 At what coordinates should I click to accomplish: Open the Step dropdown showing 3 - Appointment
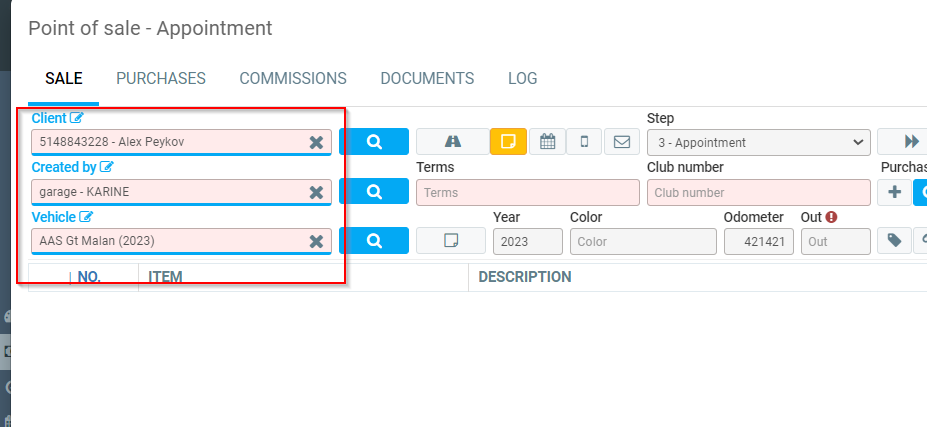click(x=759, y=142)
